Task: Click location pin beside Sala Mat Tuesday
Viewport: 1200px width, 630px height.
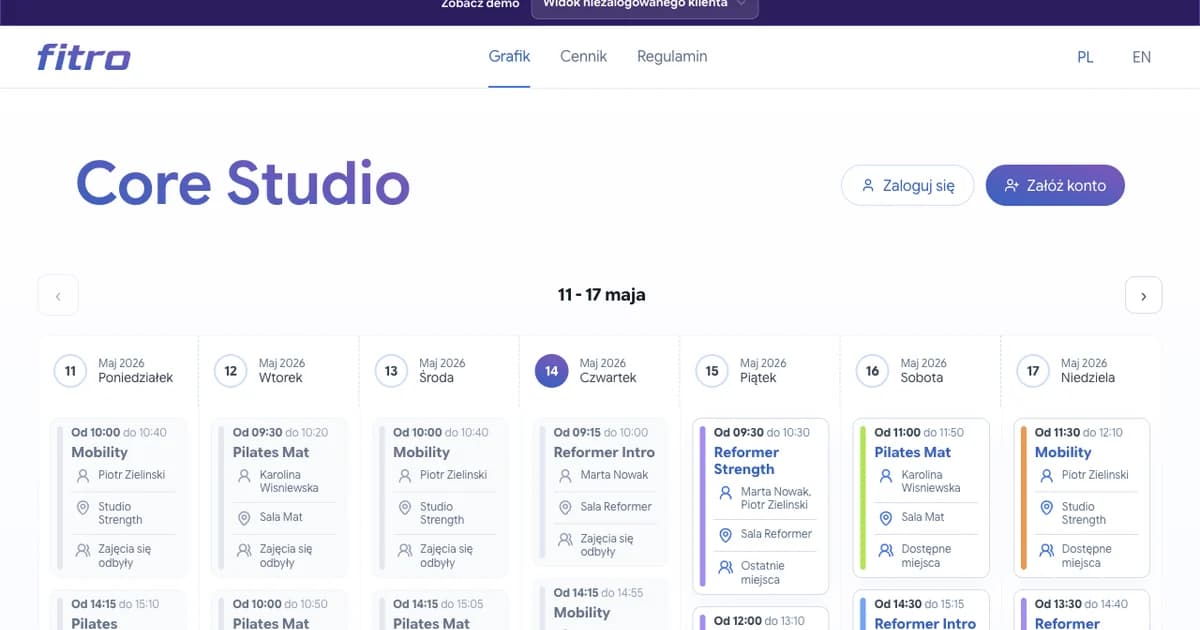Action: click(x=244, y=518)
